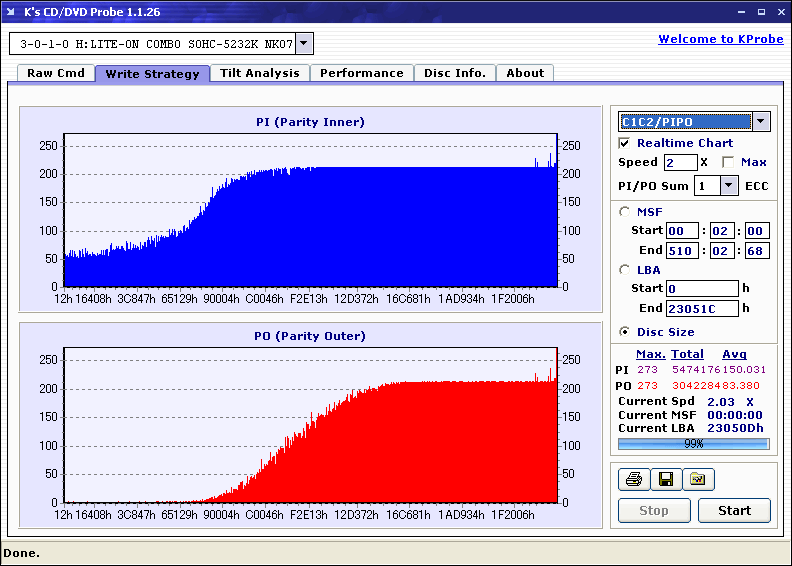This screenshot has width=792, height=566.
Task: Click the PO average value 83.380
Action: (x=740, y=386)
